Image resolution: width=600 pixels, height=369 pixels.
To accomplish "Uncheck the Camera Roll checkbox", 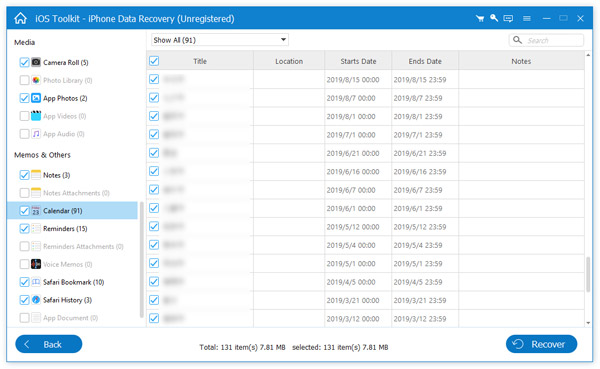I will click(x=24, y=62).
